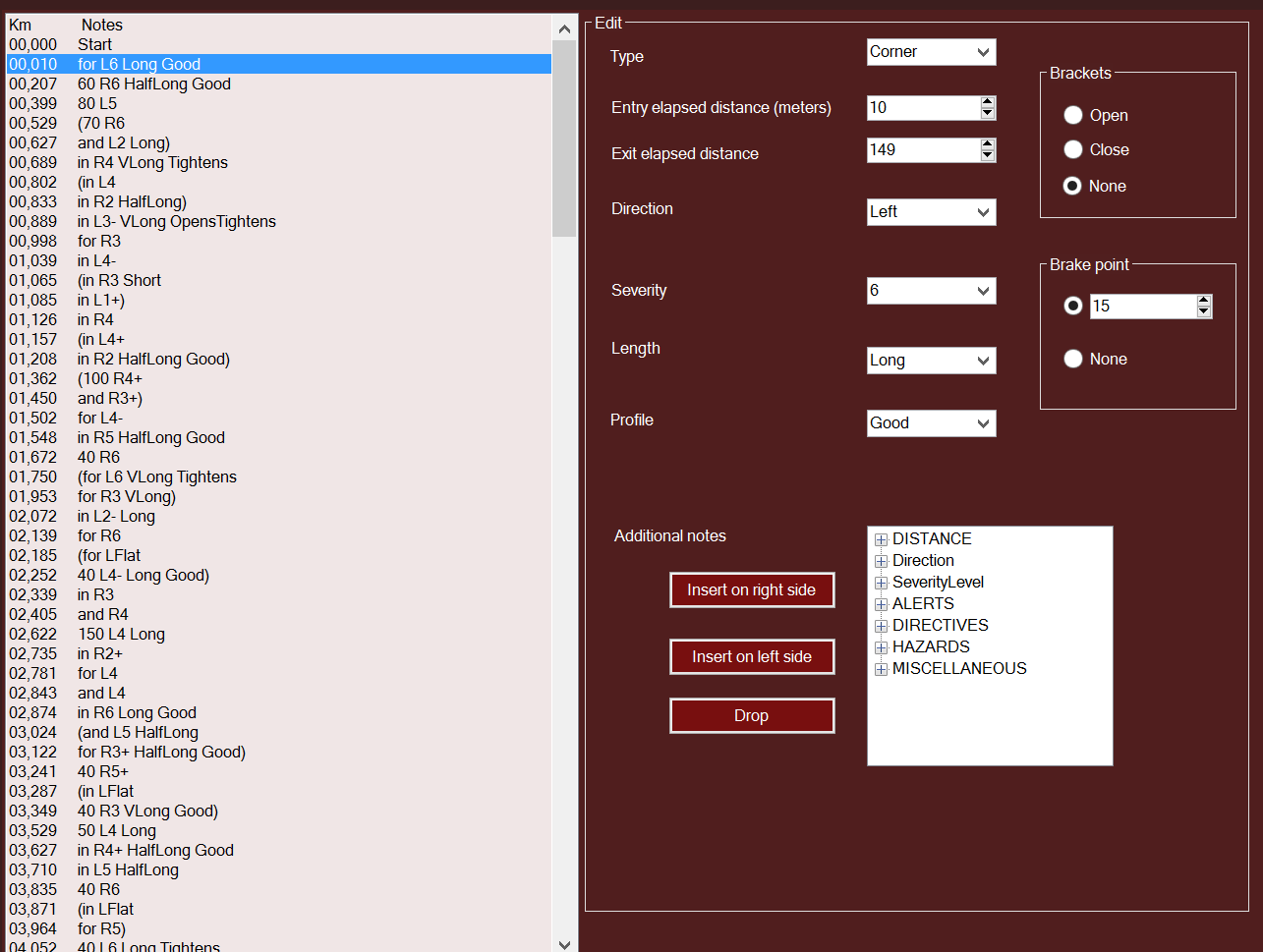Open the Direction dropdown showing Left
Screen dimensions: 1263x952
(x=931, y=212)
